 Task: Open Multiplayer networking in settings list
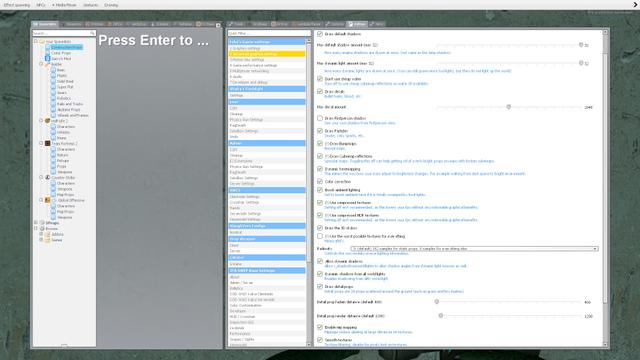point(267,71)
